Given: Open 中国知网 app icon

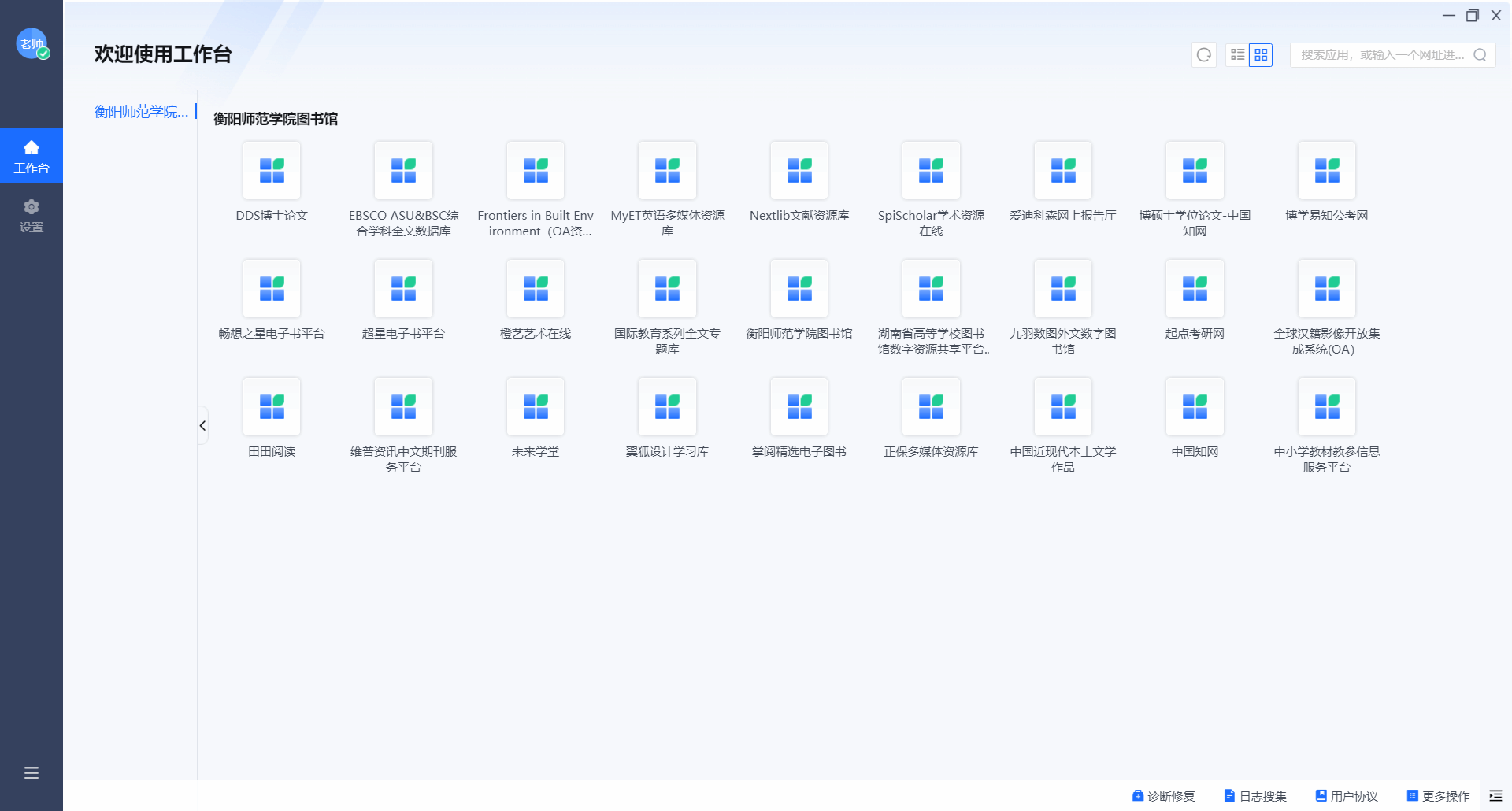Looking at the screenshot, I should point(1195,406).
